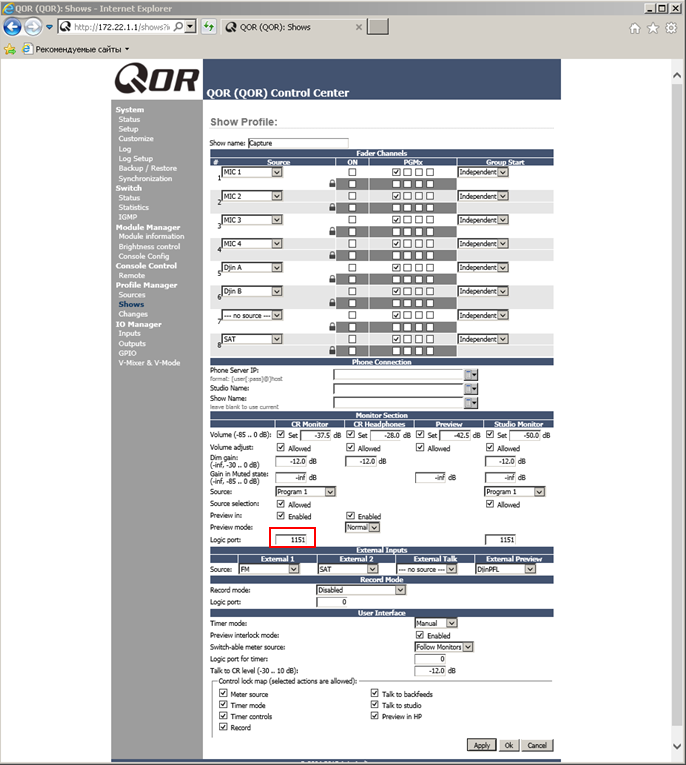This screenshot has height=765, width=686.
Task: Click Talk to CR level field -12.0
Action: [x=430, y=671]
